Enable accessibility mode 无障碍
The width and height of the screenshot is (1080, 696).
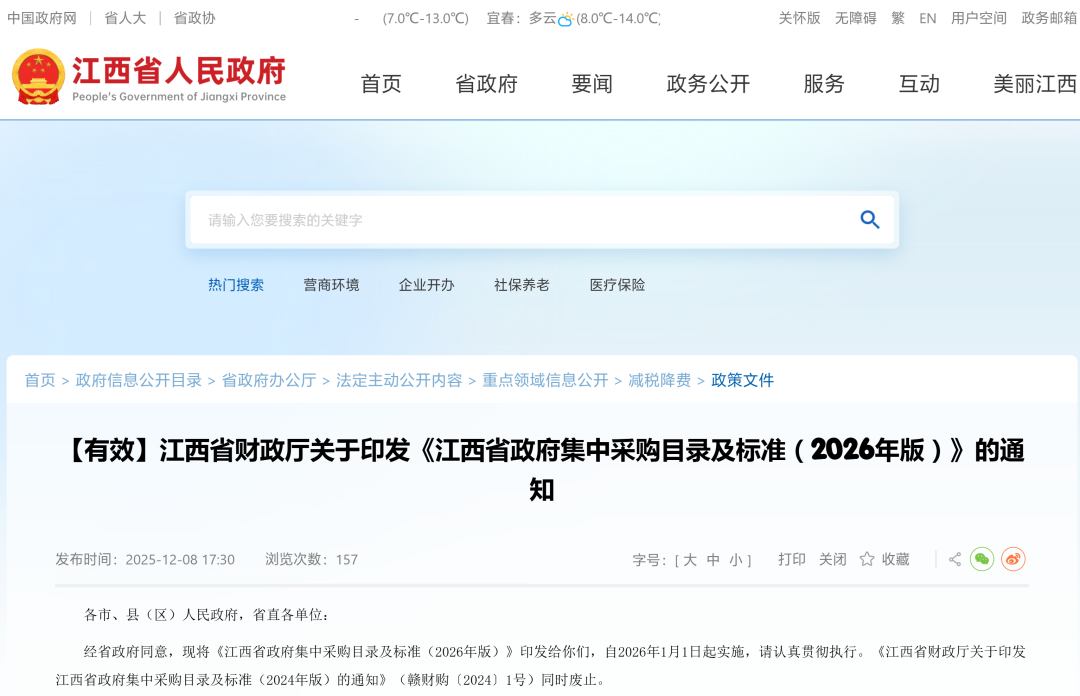tap(855, 18)
